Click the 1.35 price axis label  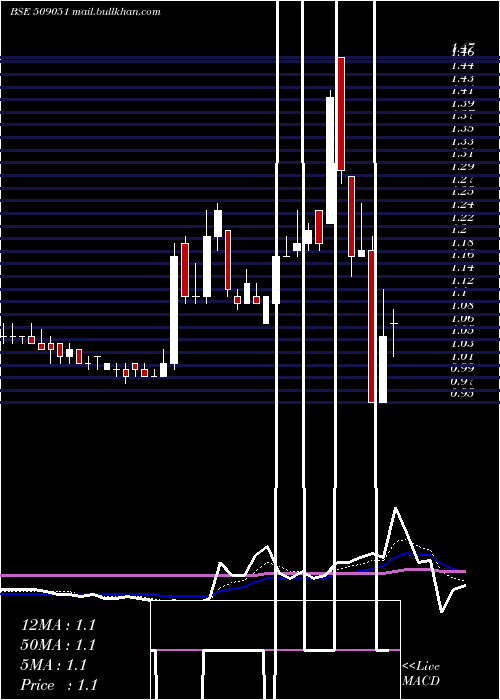pos(463,129)
